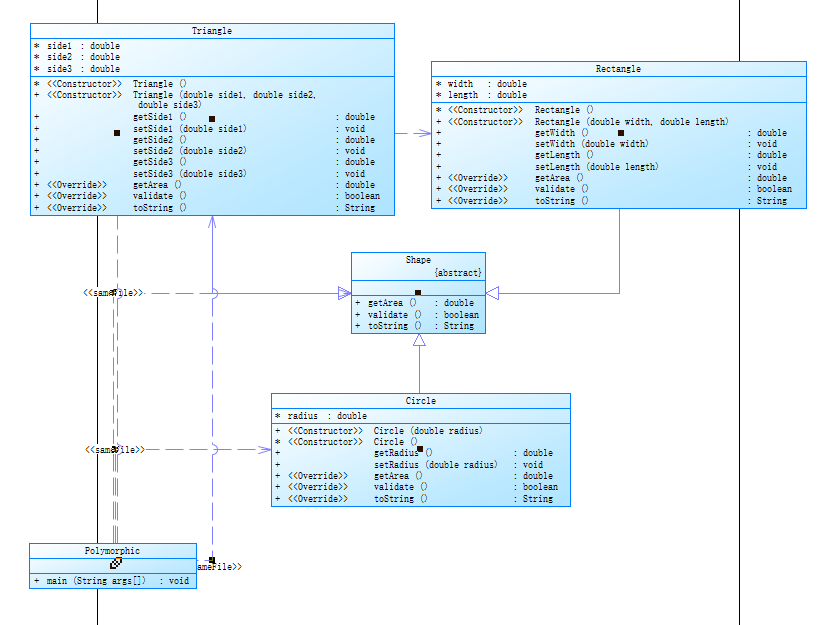Click validate () in the Triangle class
837x625 pixels.
(x=160, y=196)
